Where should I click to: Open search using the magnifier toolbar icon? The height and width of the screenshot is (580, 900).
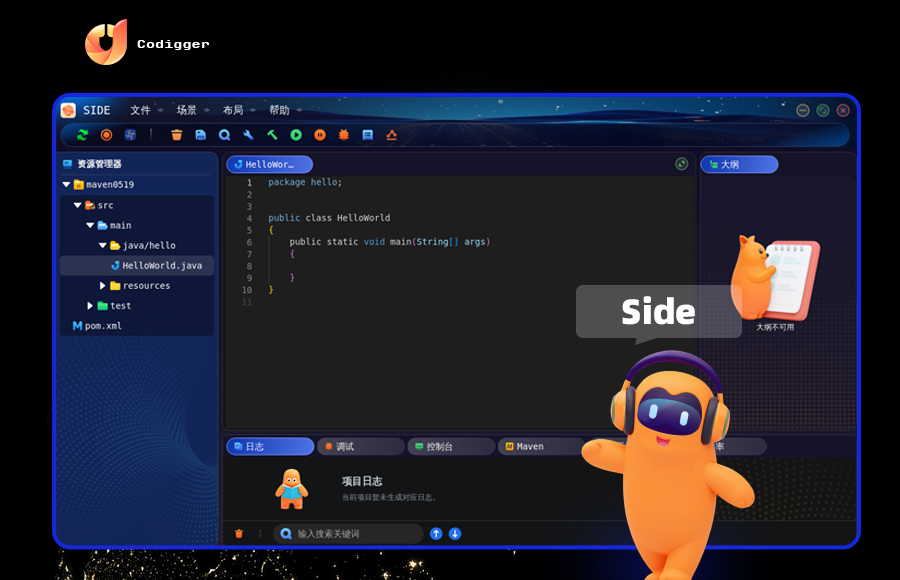(x=225, y=134)
